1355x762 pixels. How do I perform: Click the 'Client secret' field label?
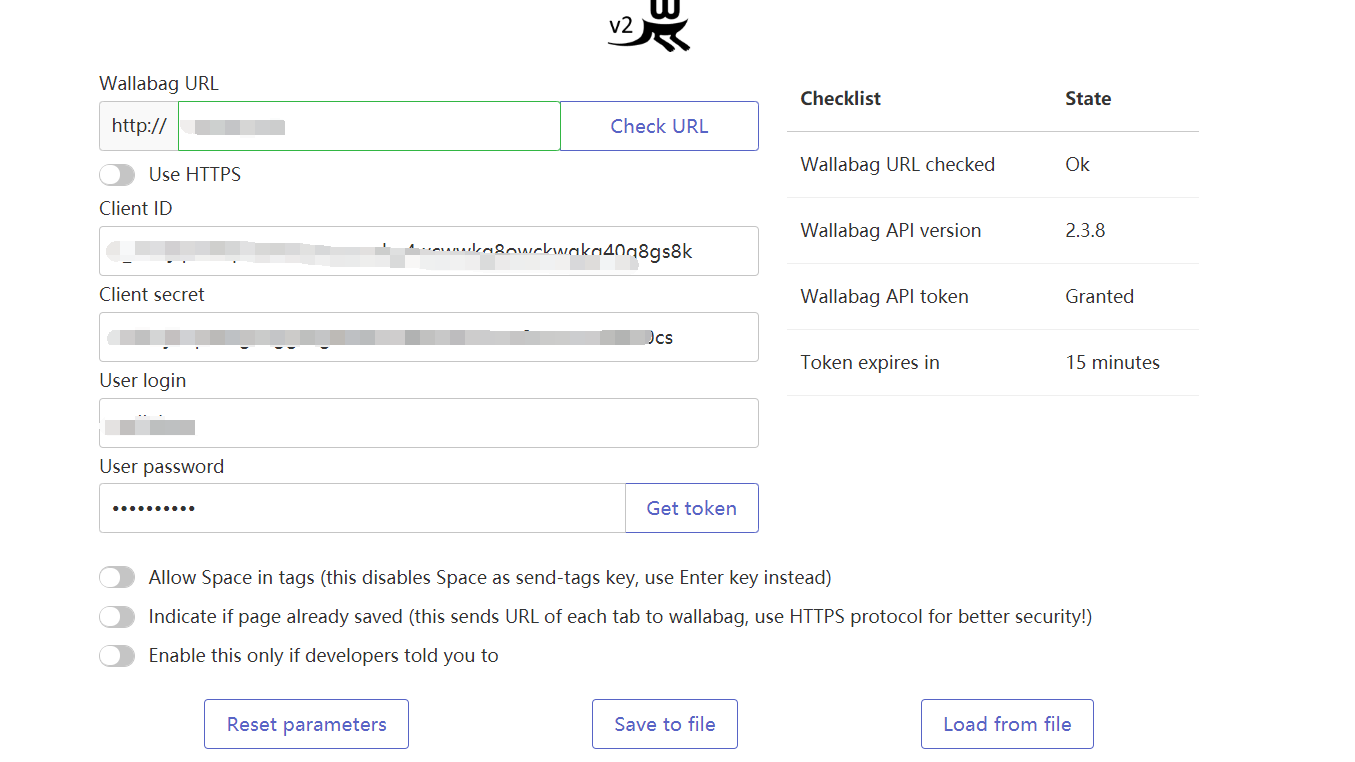click(152, 295)
